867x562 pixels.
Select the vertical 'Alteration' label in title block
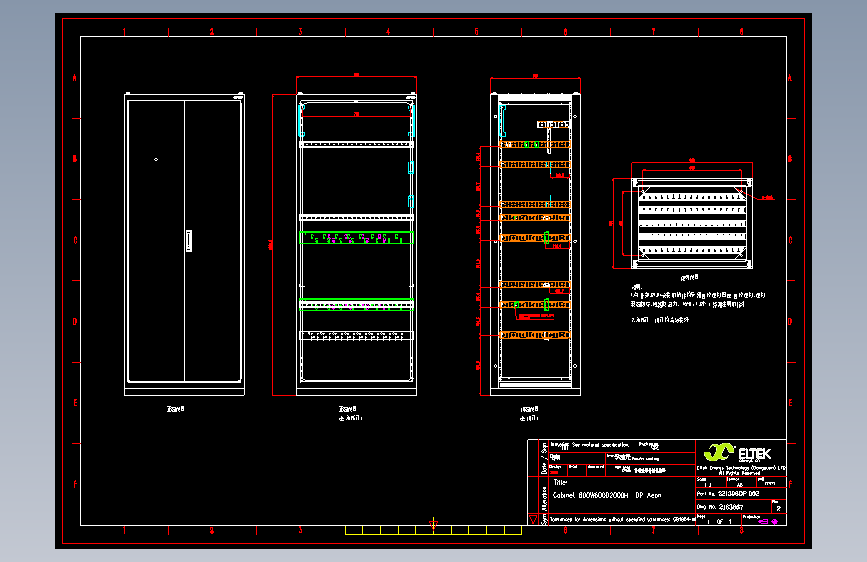(544, 498)
